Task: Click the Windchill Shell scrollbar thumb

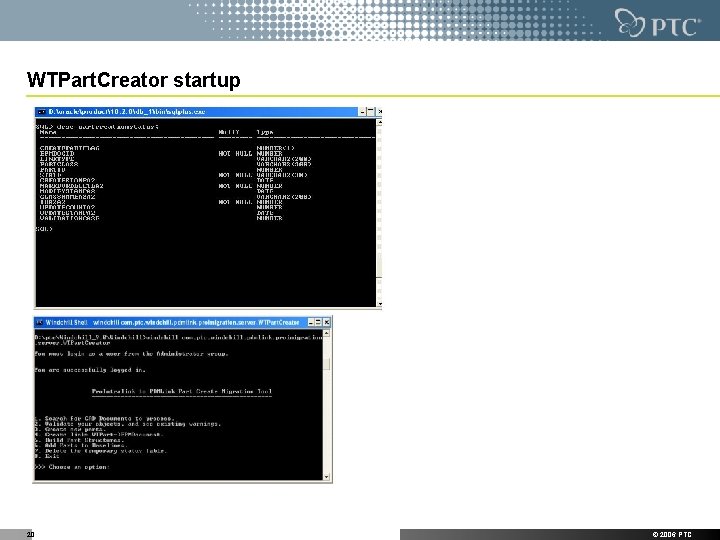Action: click(x=326, y=365)
